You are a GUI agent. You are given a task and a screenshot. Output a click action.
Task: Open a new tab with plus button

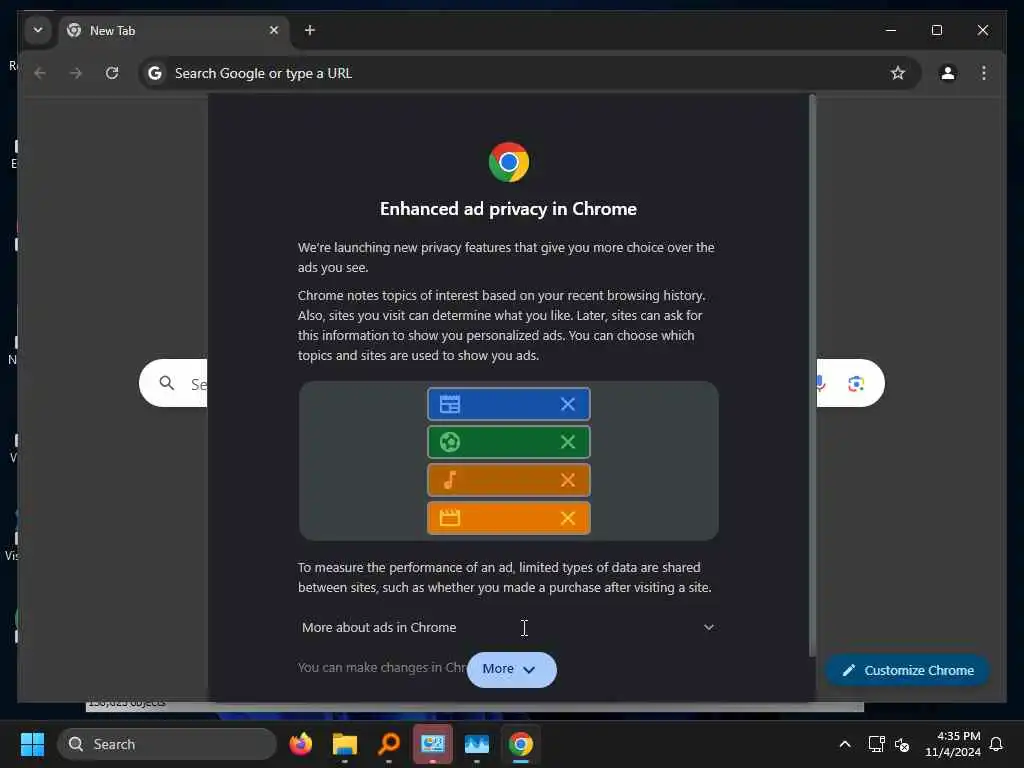(310, 30)
